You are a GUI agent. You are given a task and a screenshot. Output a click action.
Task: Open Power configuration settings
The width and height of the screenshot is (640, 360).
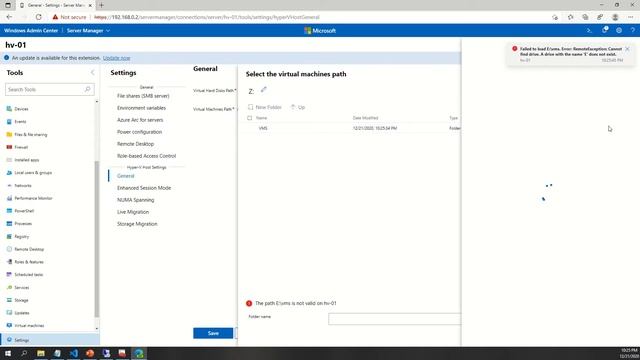[x=139, y=132]
